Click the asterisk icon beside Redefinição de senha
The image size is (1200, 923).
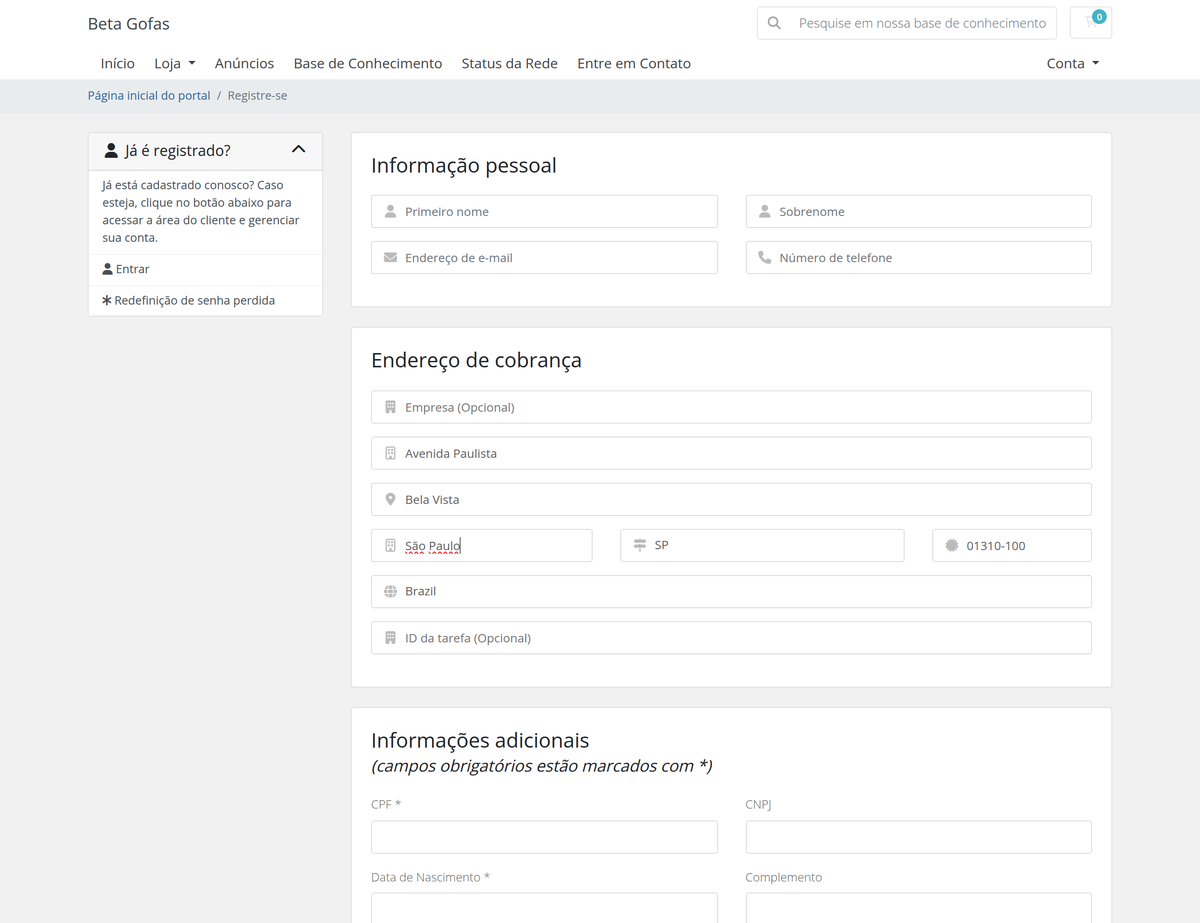pyautogui.click(x=107, y=300)
